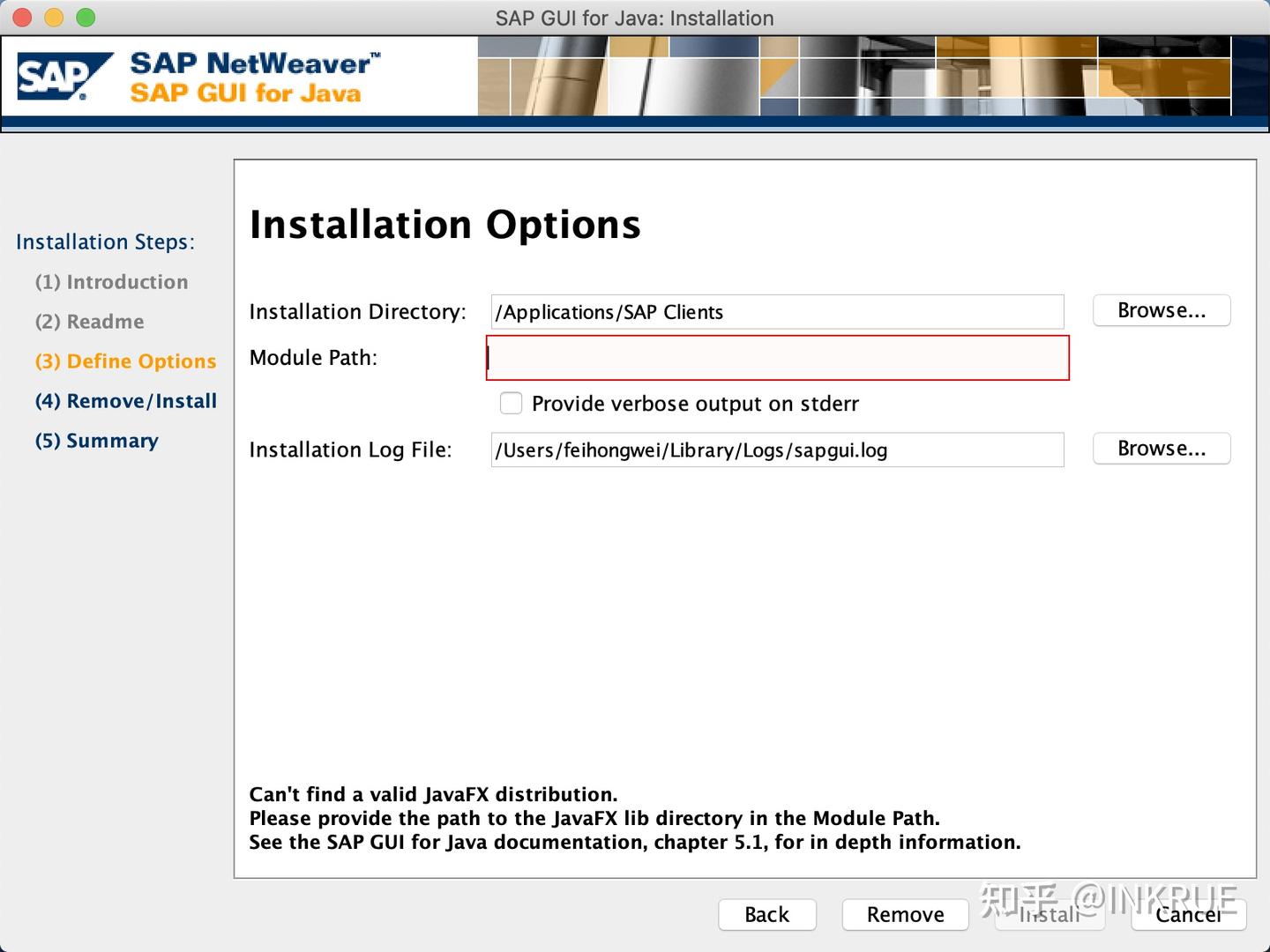Click the Module Path input field
The width and height of the screenshot is (1270, 952).
coord(776,358)
